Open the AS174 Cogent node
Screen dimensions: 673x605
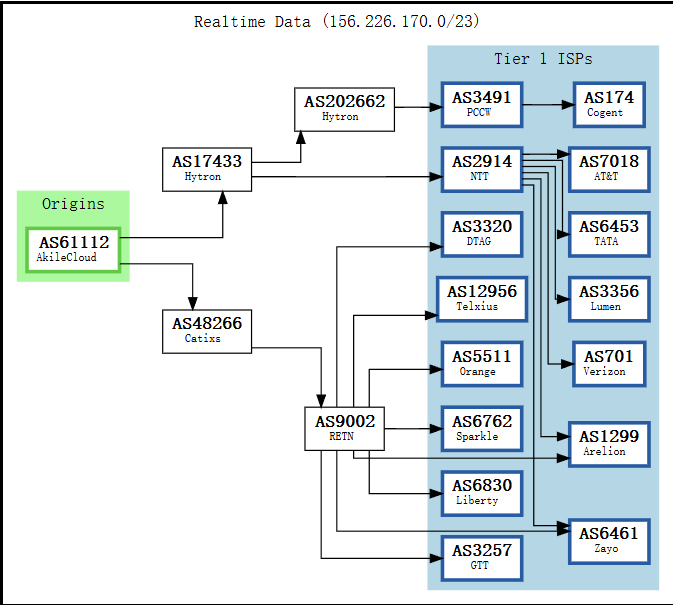click(609, 104)
